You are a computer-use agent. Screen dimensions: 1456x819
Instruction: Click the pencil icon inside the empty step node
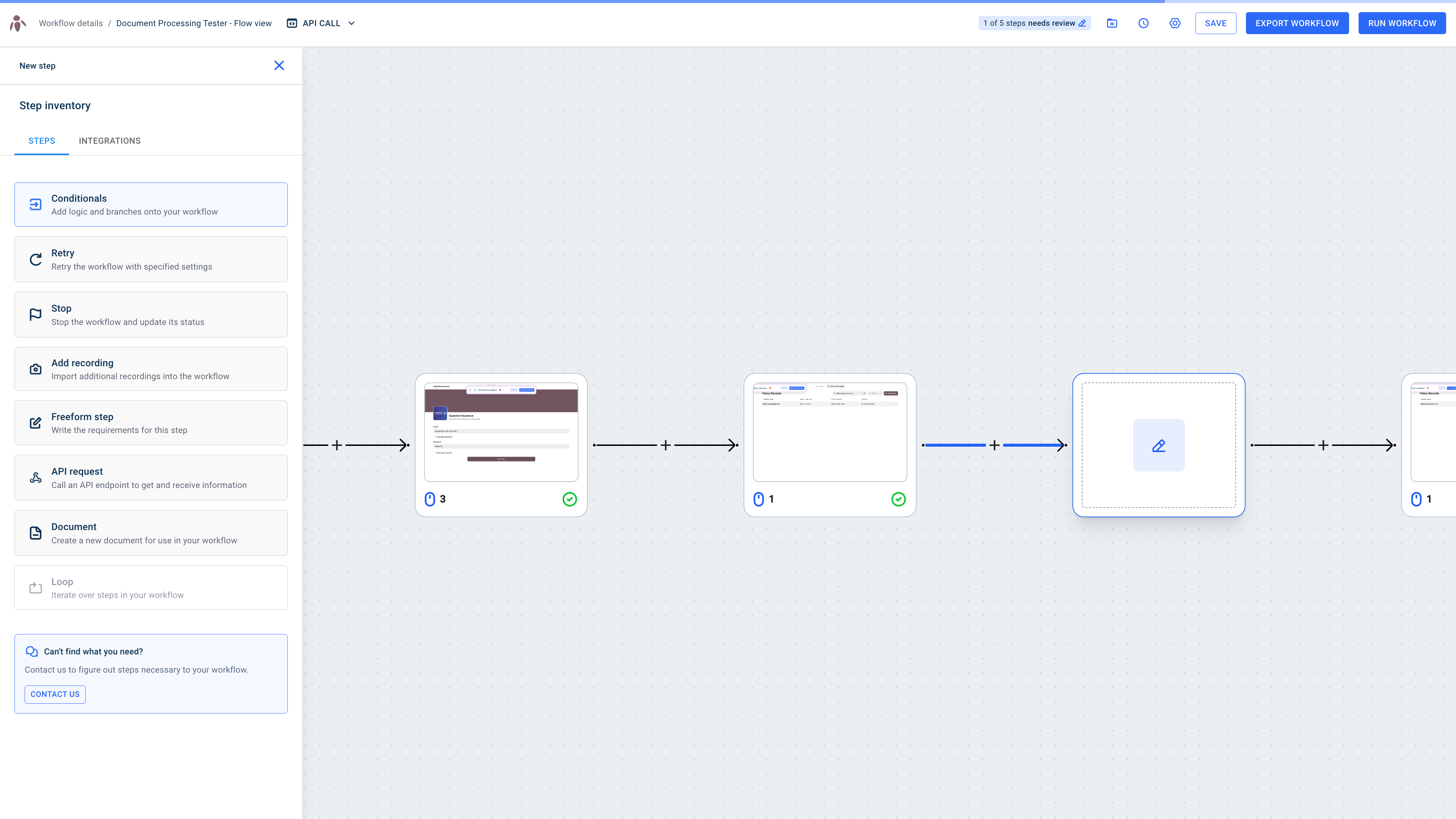coord(1158,445)
